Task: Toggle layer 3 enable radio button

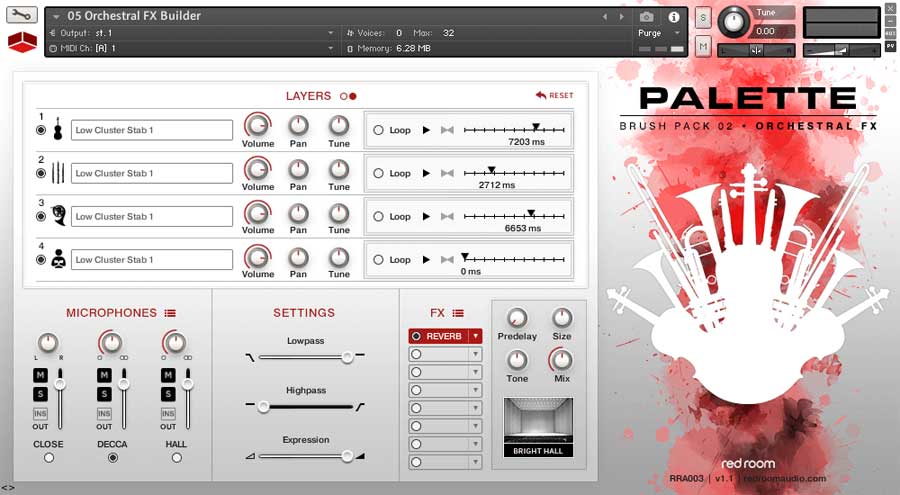Action: click(41, 216)
